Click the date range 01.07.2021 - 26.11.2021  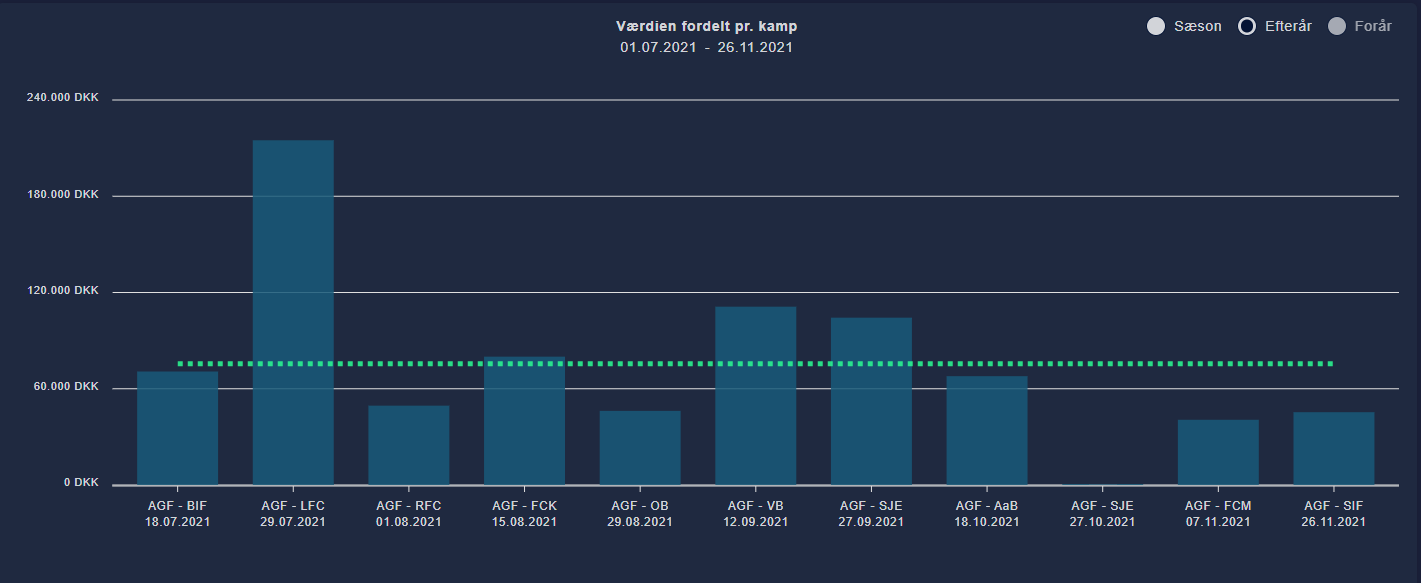point(710,46)
